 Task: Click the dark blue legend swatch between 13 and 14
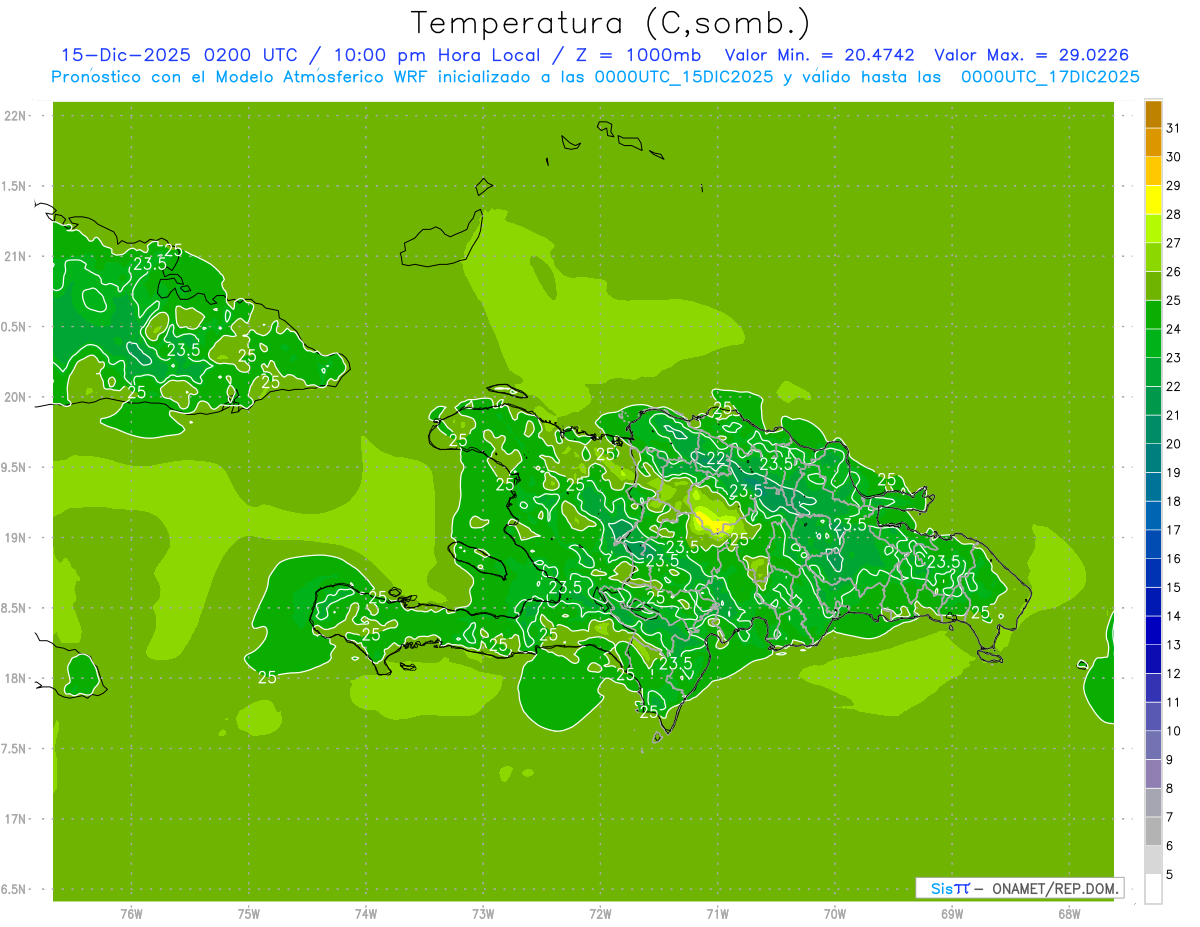click(1153, 631)
